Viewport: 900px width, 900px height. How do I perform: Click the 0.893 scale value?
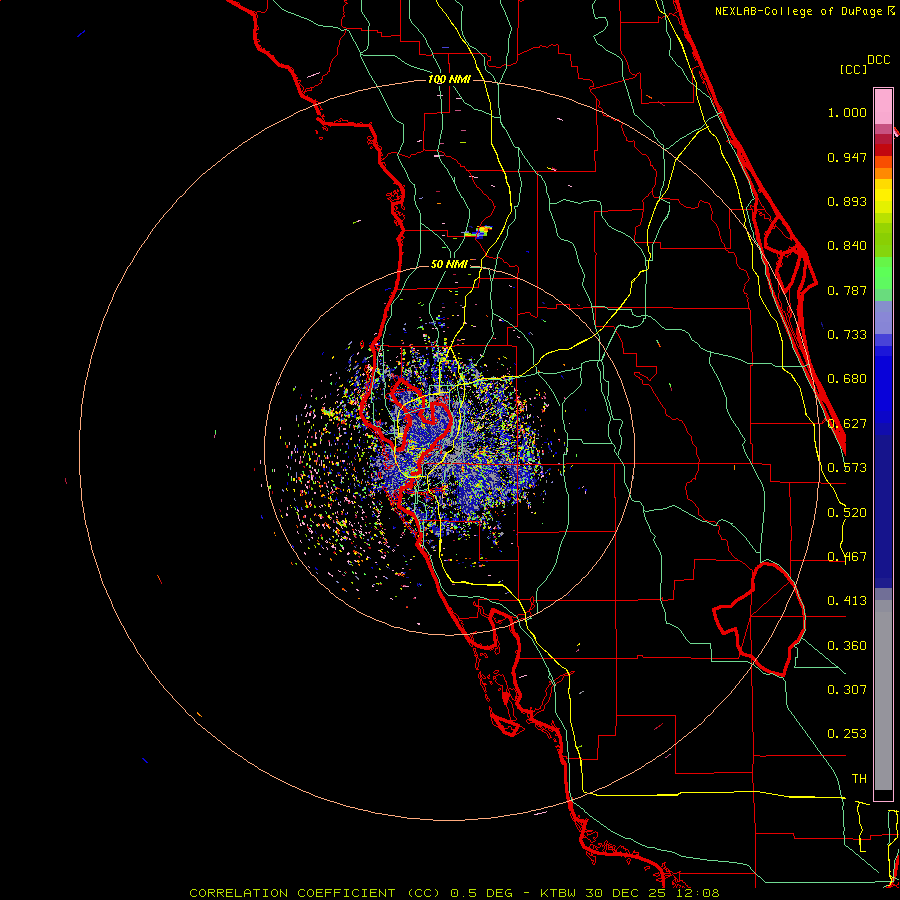(x=847, y=201)
